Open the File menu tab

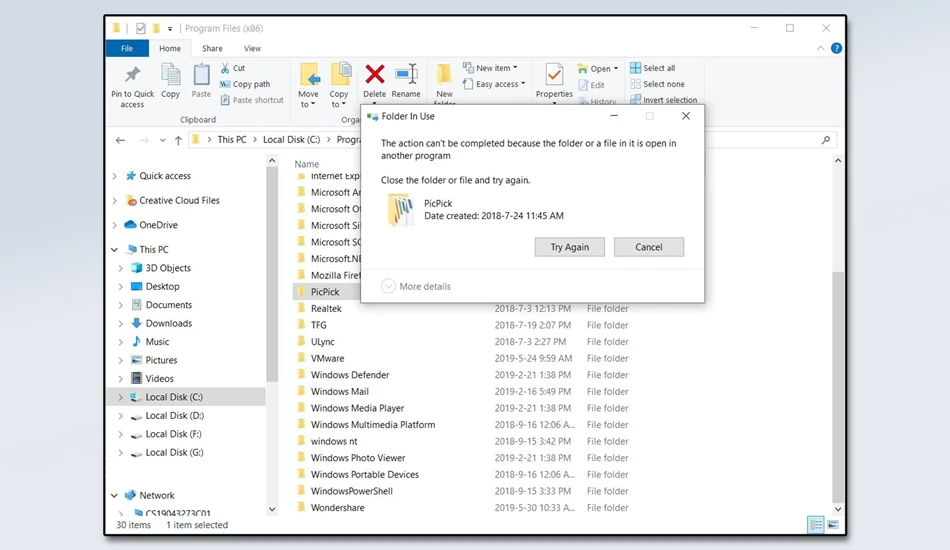tap(127, 48)
